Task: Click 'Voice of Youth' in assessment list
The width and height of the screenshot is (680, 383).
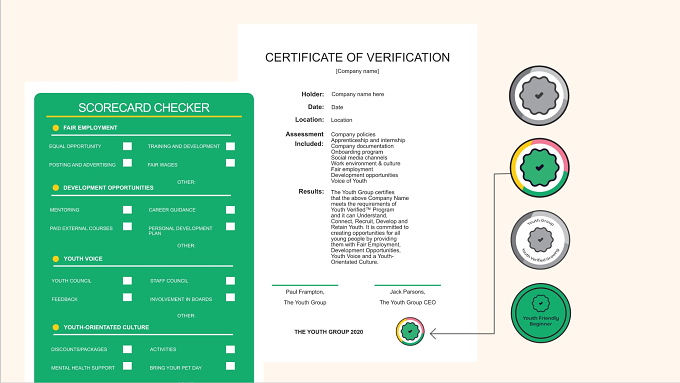Action: [349, 181]
